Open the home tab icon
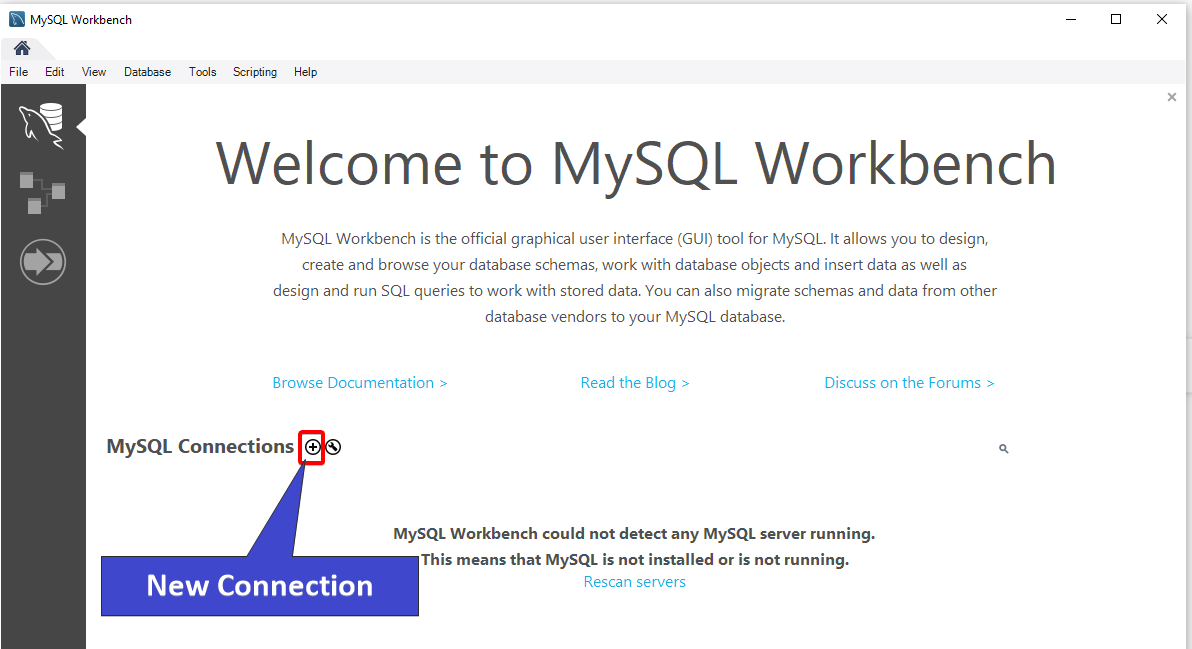Image resolution: width=1192 pixels, height=649 pixels. pyautogui.click(x=22, y=48)
